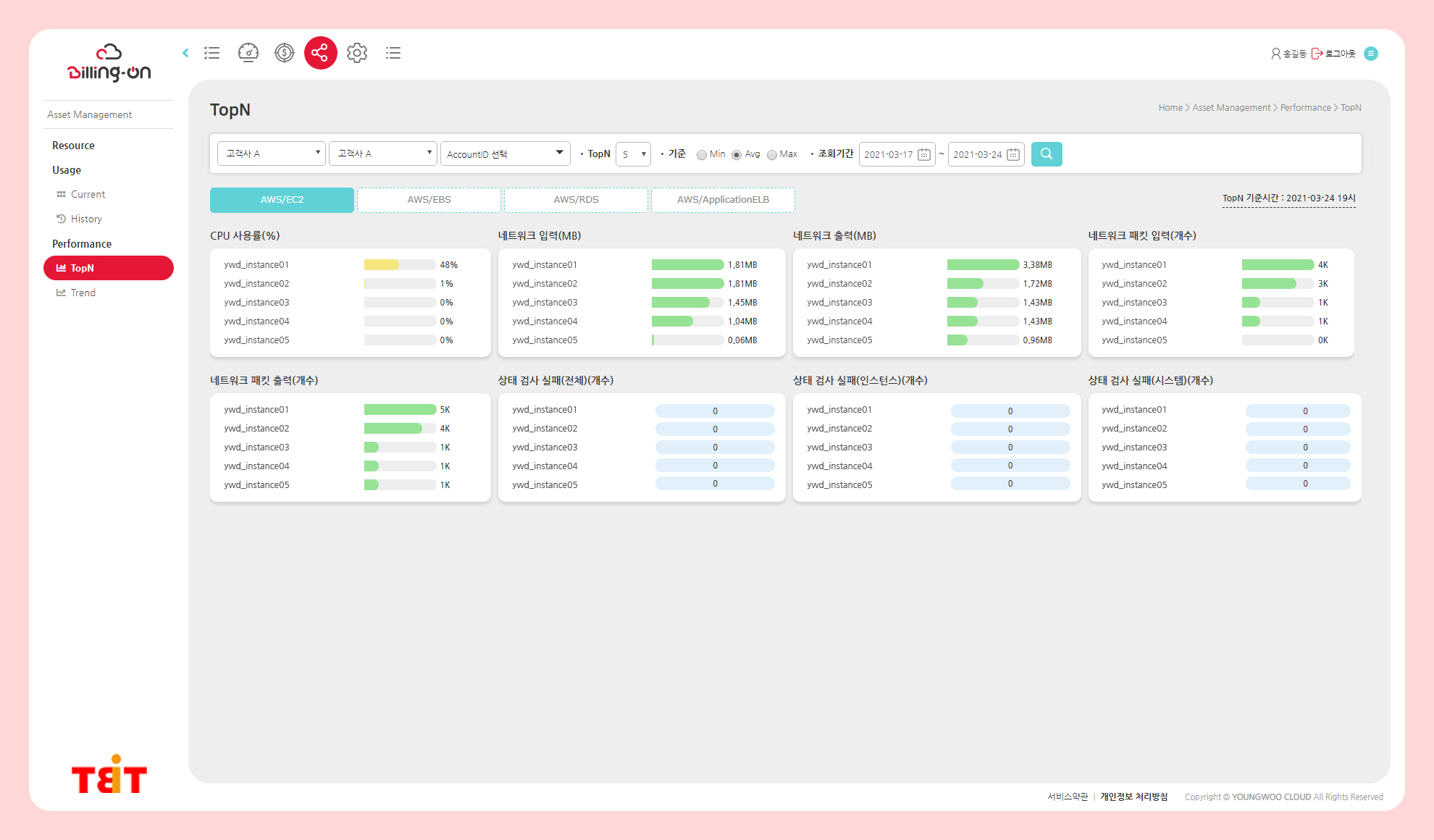Select the dashboard gauge icon

248,53
